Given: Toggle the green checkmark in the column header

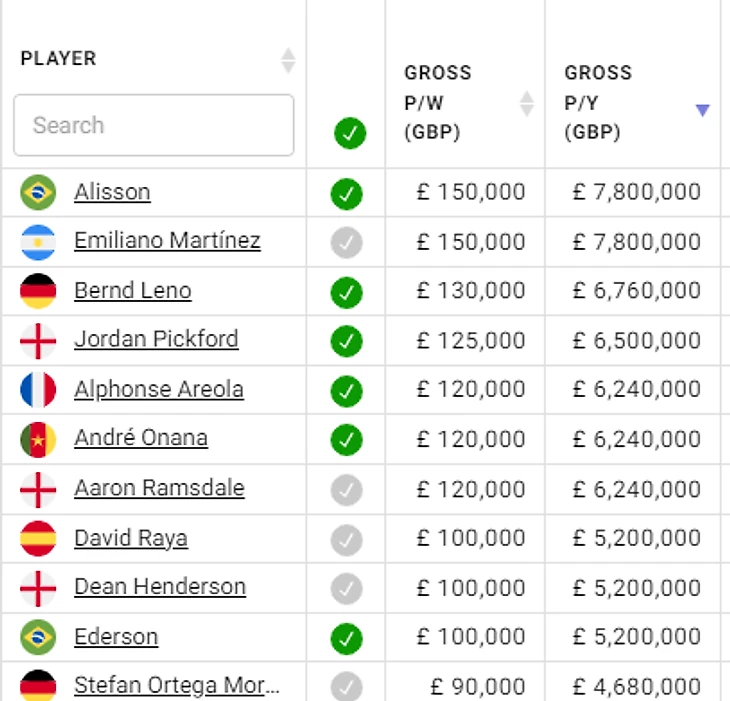Looking at the screenshot, I should (x=350, y=132).
